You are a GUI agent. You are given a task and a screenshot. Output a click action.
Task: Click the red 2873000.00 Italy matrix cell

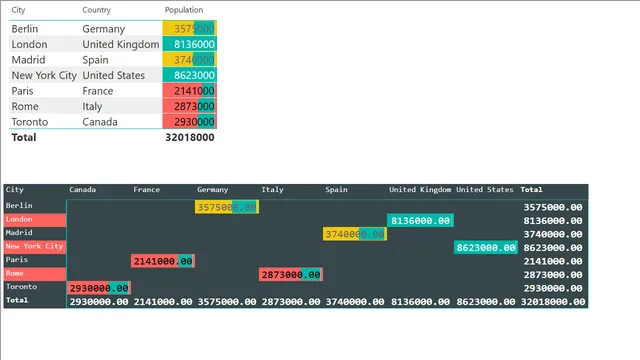291,275
